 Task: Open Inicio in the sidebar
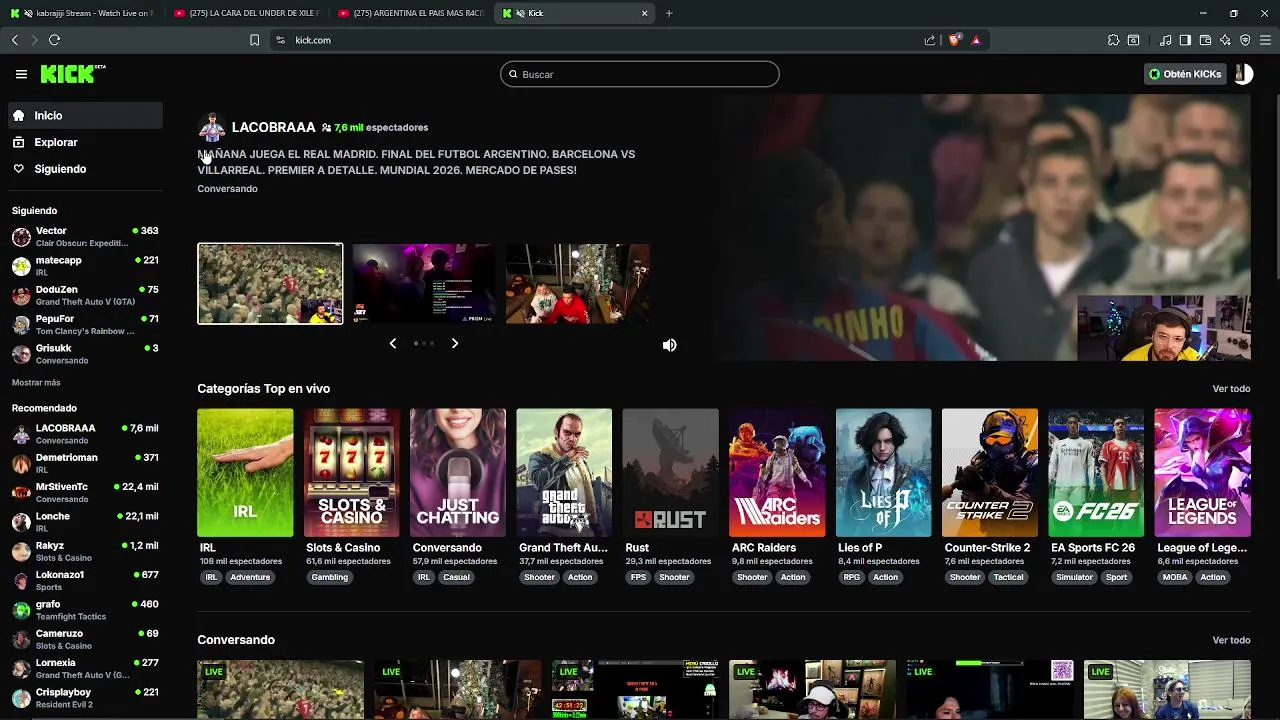(x=85, y=115)
